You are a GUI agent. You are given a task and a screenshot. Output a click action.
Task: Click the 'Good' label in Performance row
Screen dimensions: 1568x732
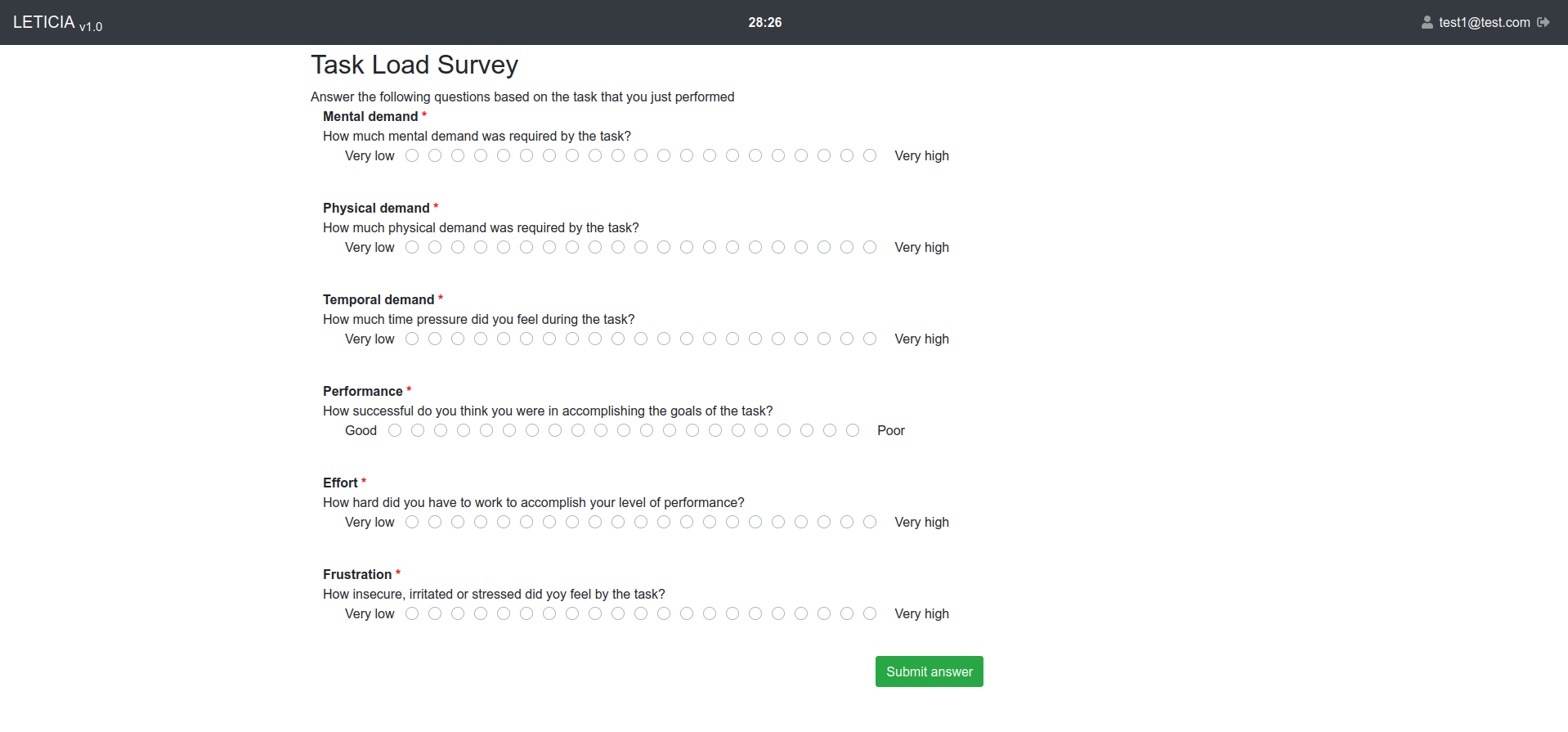coord(361,430)
